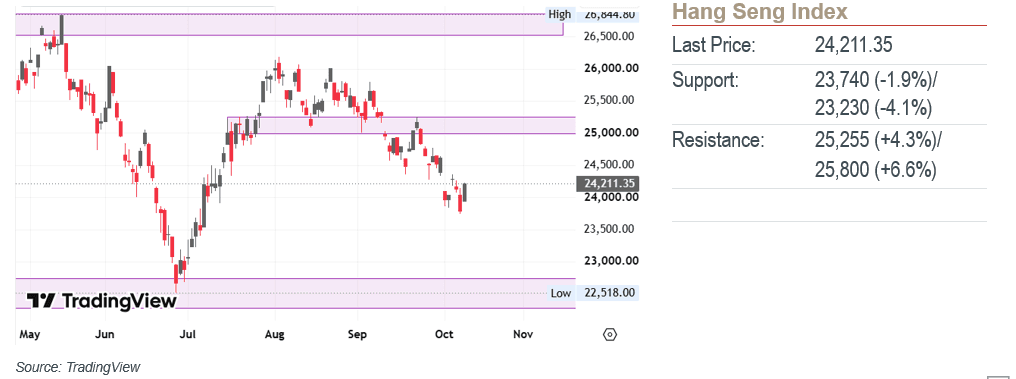The image size is (1016, 379).
Task: Click the Nov label on time axis
Action: point(522,334)
